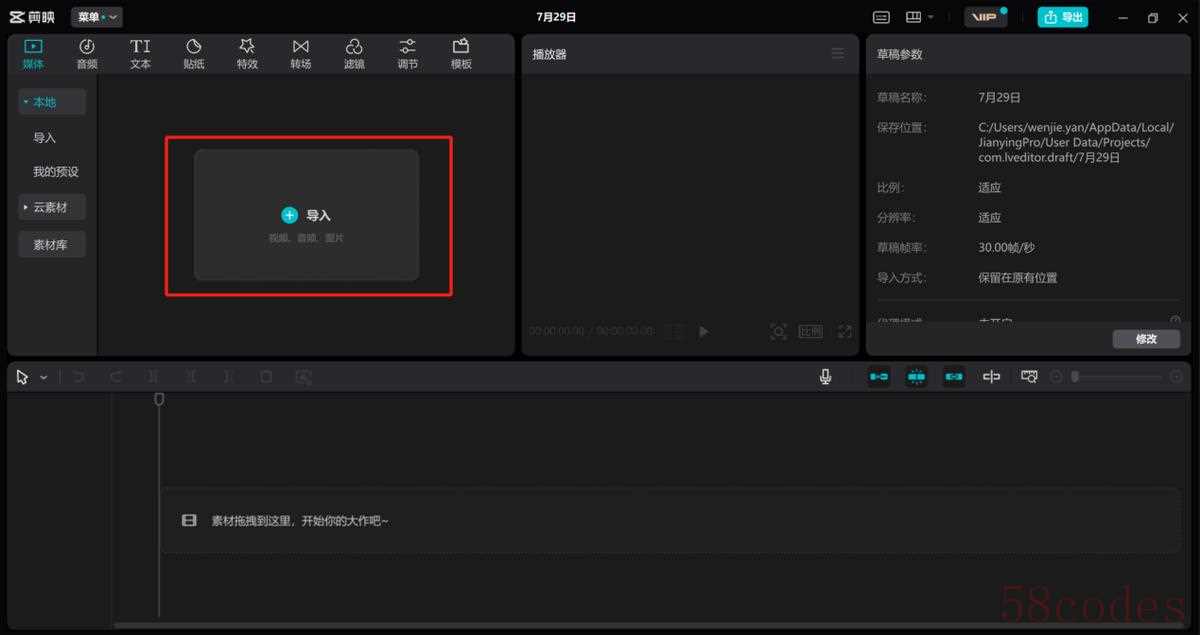Image resolution: width=1200 pixels, height=635 pixels.
Task: Collapse the 本地 (Local) section
Action: (x=52, y=102)
